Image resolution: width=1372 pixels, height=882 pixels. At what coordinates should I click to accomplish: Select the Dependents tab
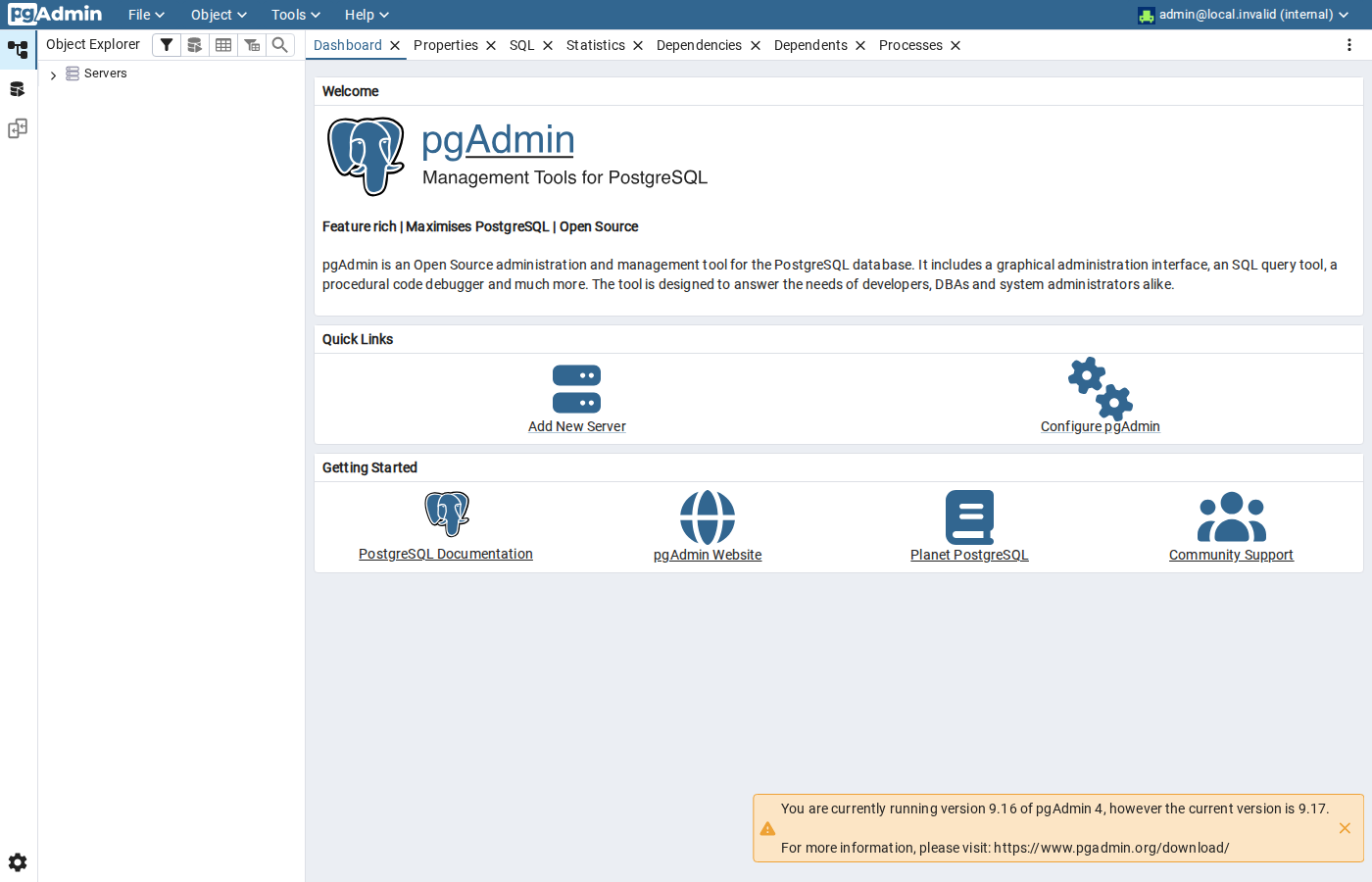coord(810,45)
